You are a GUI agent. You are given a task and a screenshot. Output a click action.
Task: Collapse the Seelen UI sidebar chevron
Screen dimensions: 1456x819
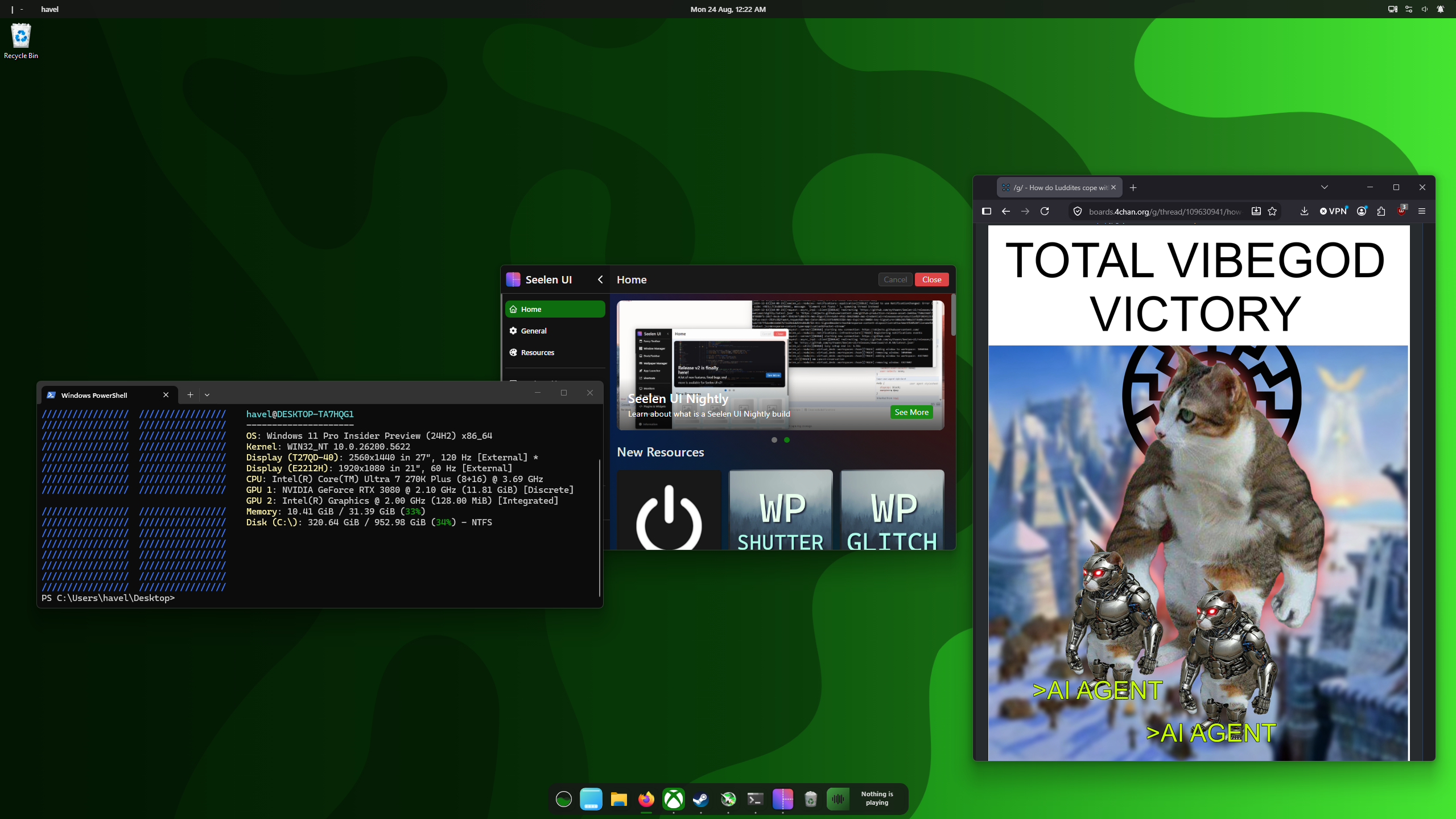point(600,279)
